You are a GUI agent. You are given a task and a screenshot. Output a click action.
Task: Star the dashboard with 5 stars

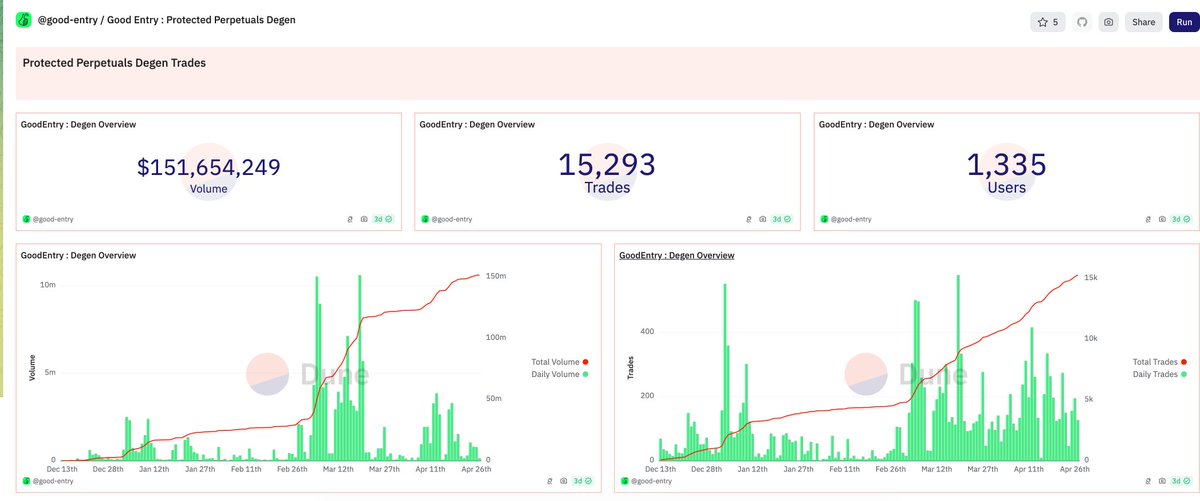point(1048,22)
